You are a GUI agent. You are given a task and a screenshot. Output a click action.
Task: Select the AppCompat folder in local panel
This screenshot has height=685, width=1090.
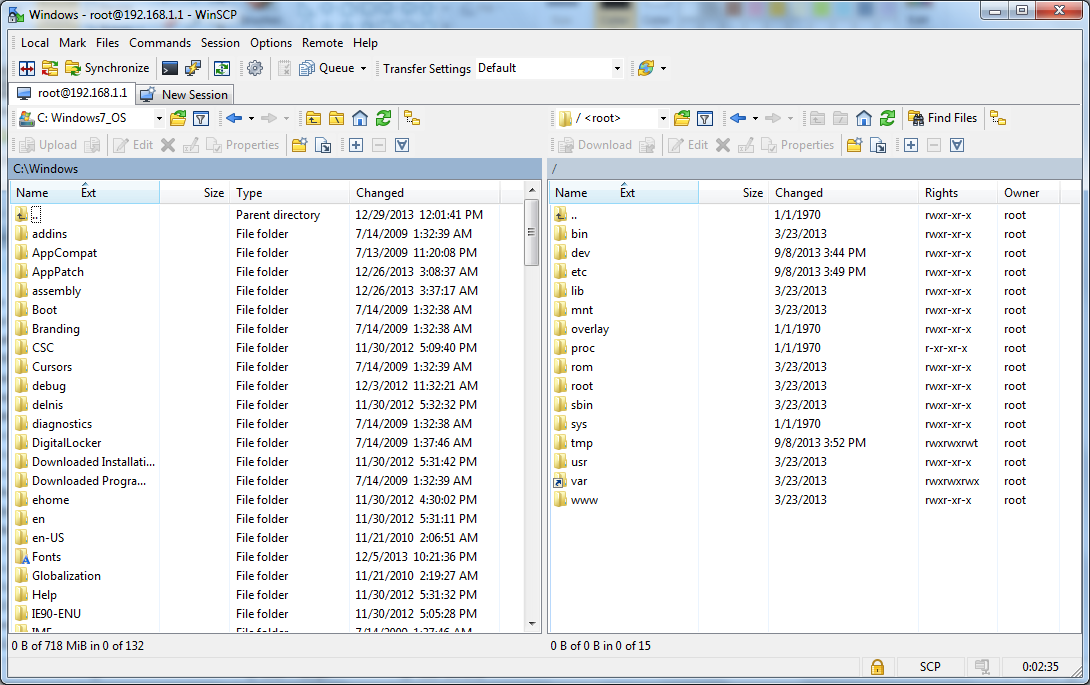coord(64,253)
